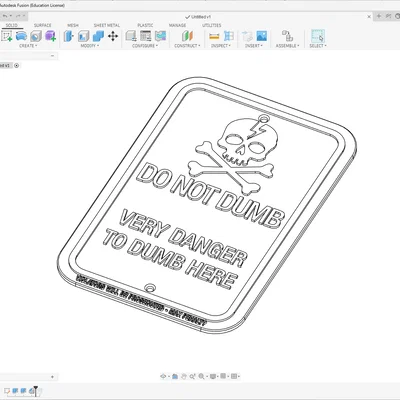This screenshot has height=400, width=400.
Task: Switch to the PLASTIC tab
Action: tap(145, 25)
